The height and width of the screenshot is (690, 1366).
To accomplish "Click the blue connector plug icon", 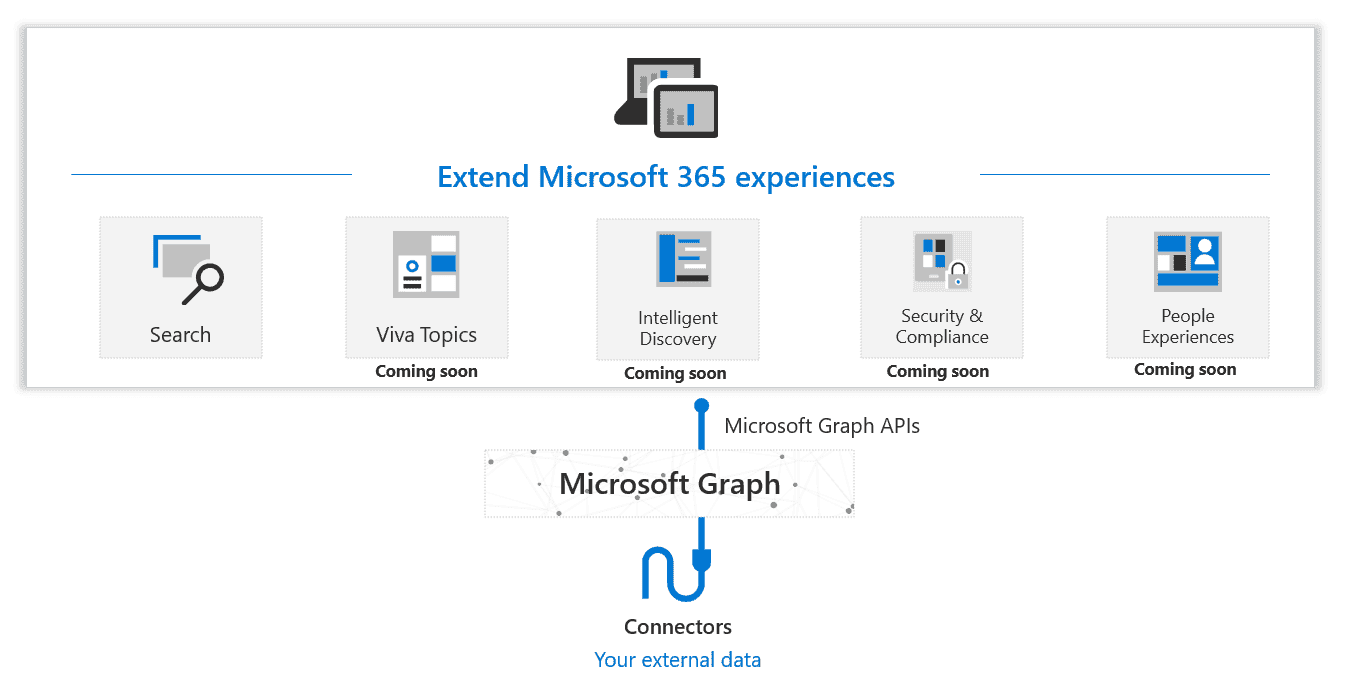I will click(x=677, y=573).
